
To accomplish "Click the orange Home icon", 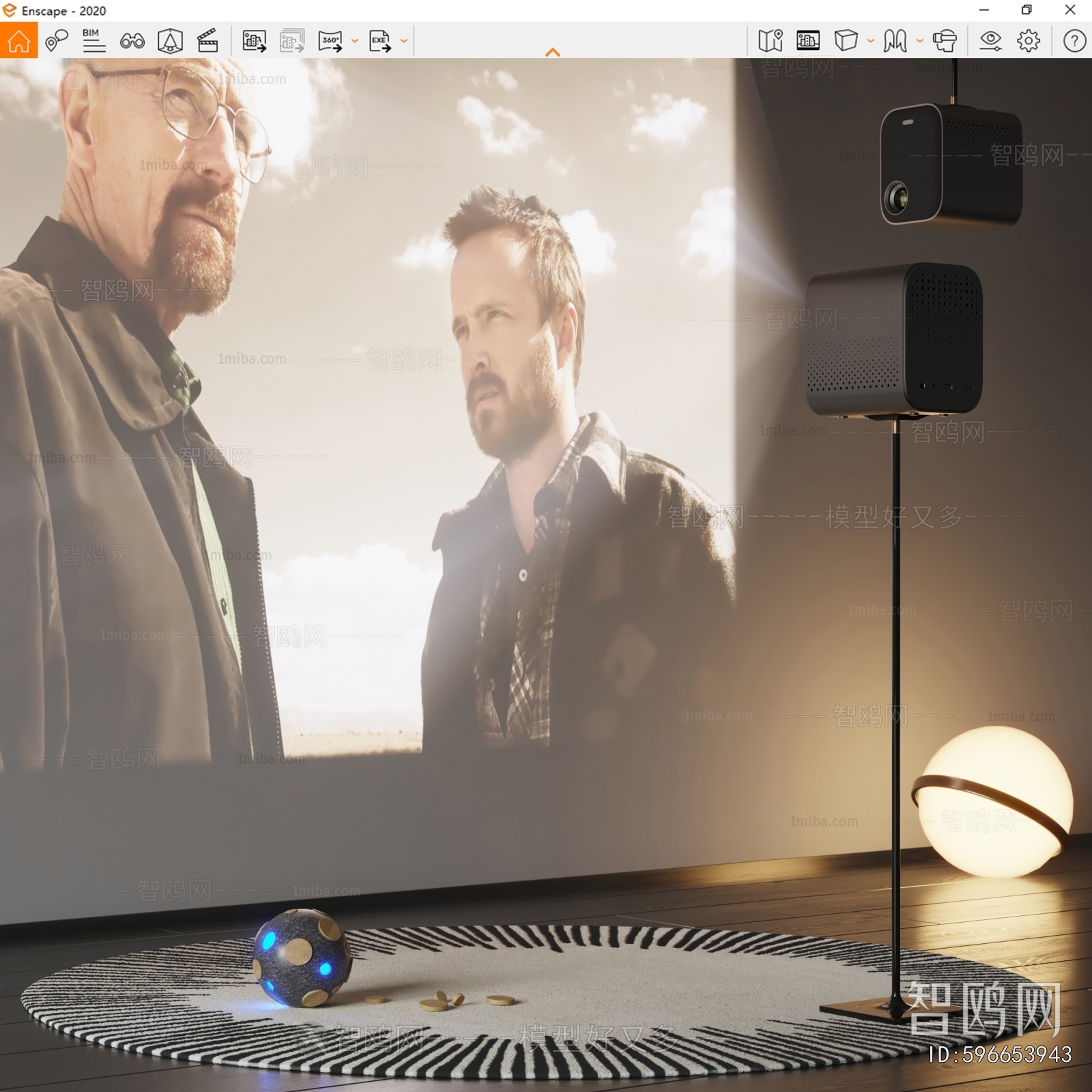I will point(18,40).
